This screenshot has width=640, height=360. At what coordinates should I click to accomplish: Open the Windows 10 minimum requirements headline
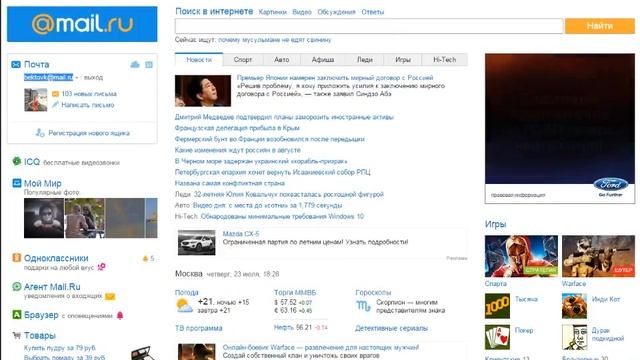tap(282, 216)
